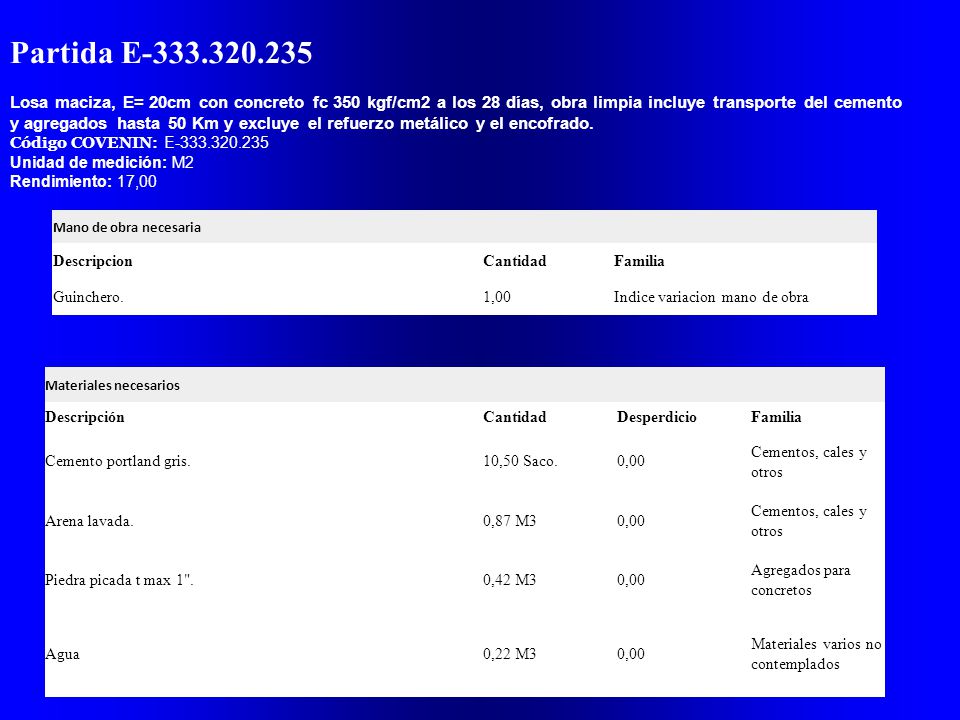Click the title 'Partida E-333.320.235'
This screenshot has height=720, width=960.
coord(162,53)
